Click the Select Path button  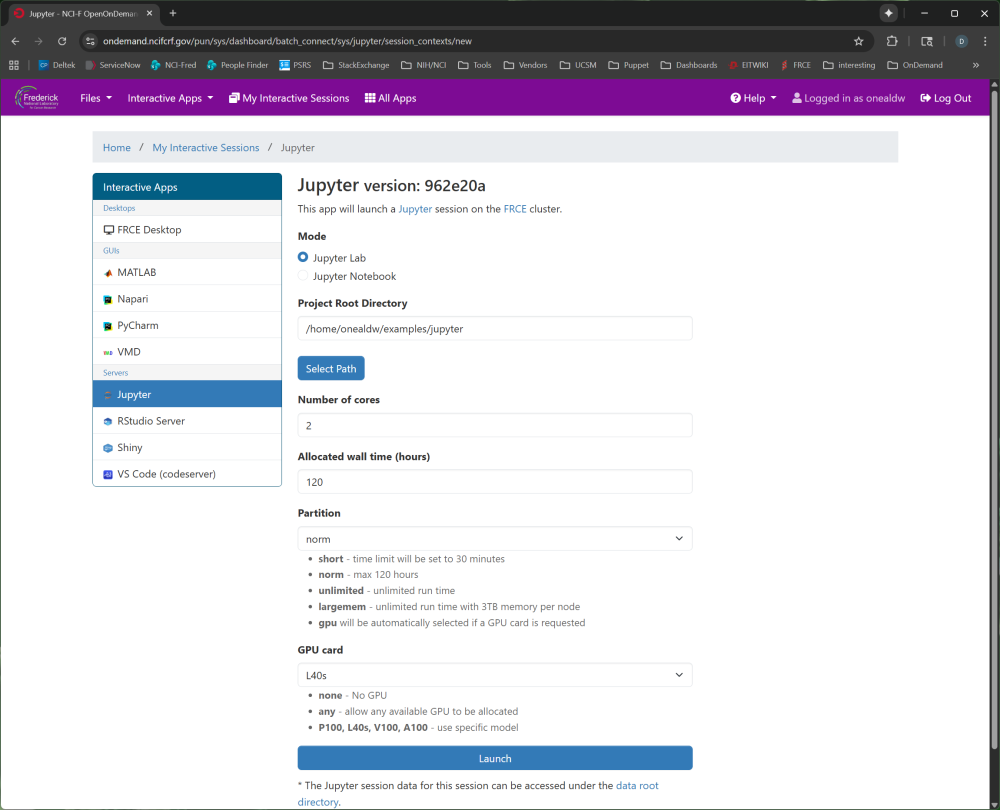point(331,368)
